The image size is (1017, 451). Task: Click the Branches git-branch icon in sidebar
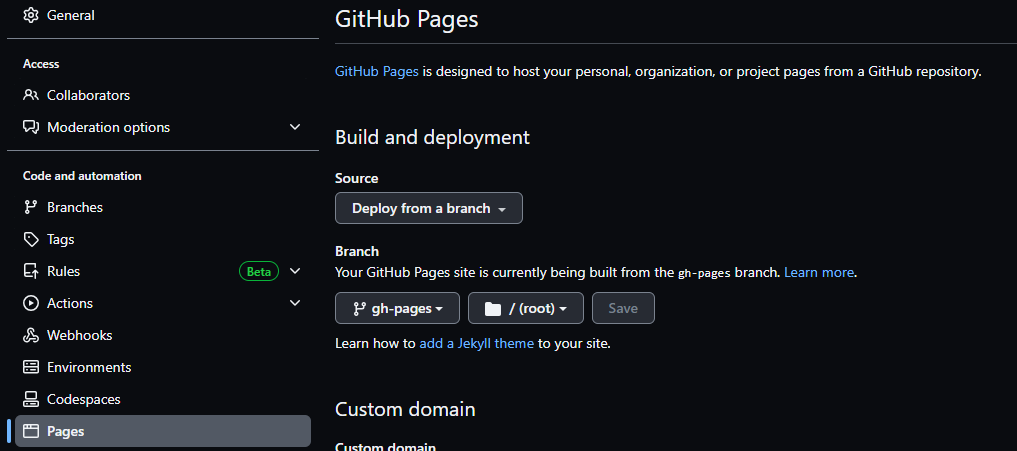point(30,207)
